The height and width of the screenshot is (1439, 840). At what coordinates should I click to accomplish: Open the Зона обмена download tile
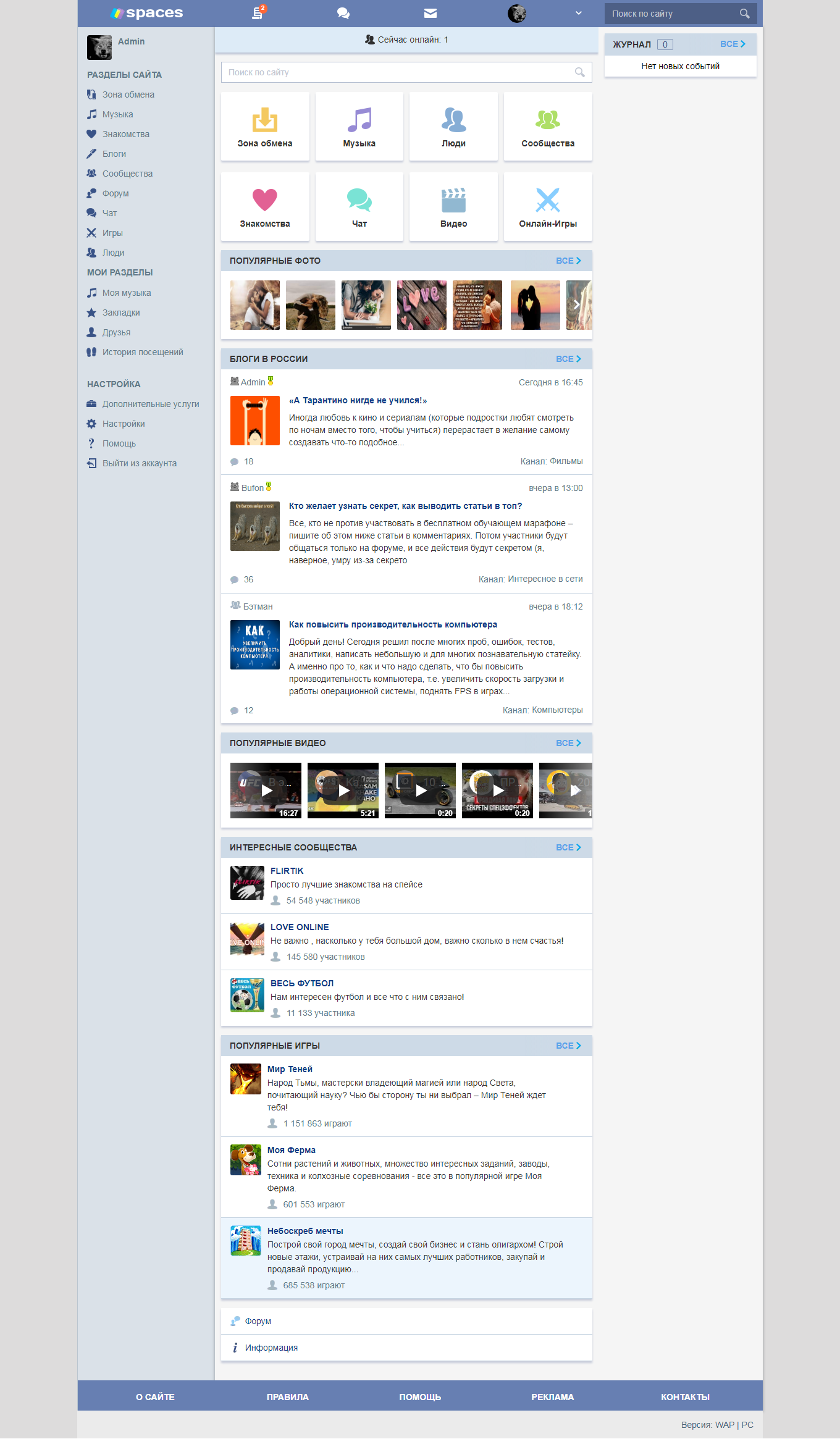tap(265, 127)
